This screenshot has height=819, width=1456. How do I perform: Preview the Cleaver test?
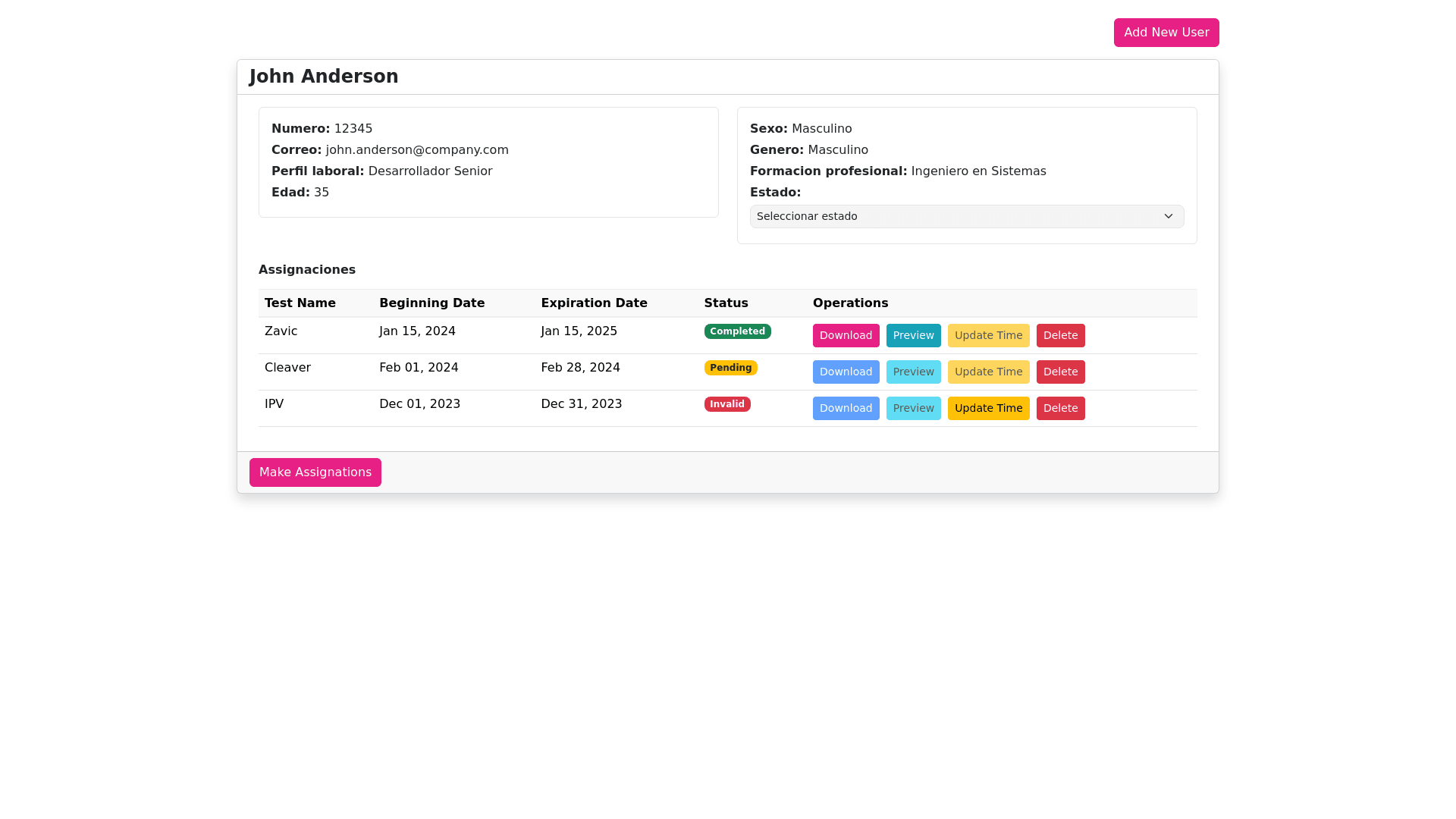point(913,372)
